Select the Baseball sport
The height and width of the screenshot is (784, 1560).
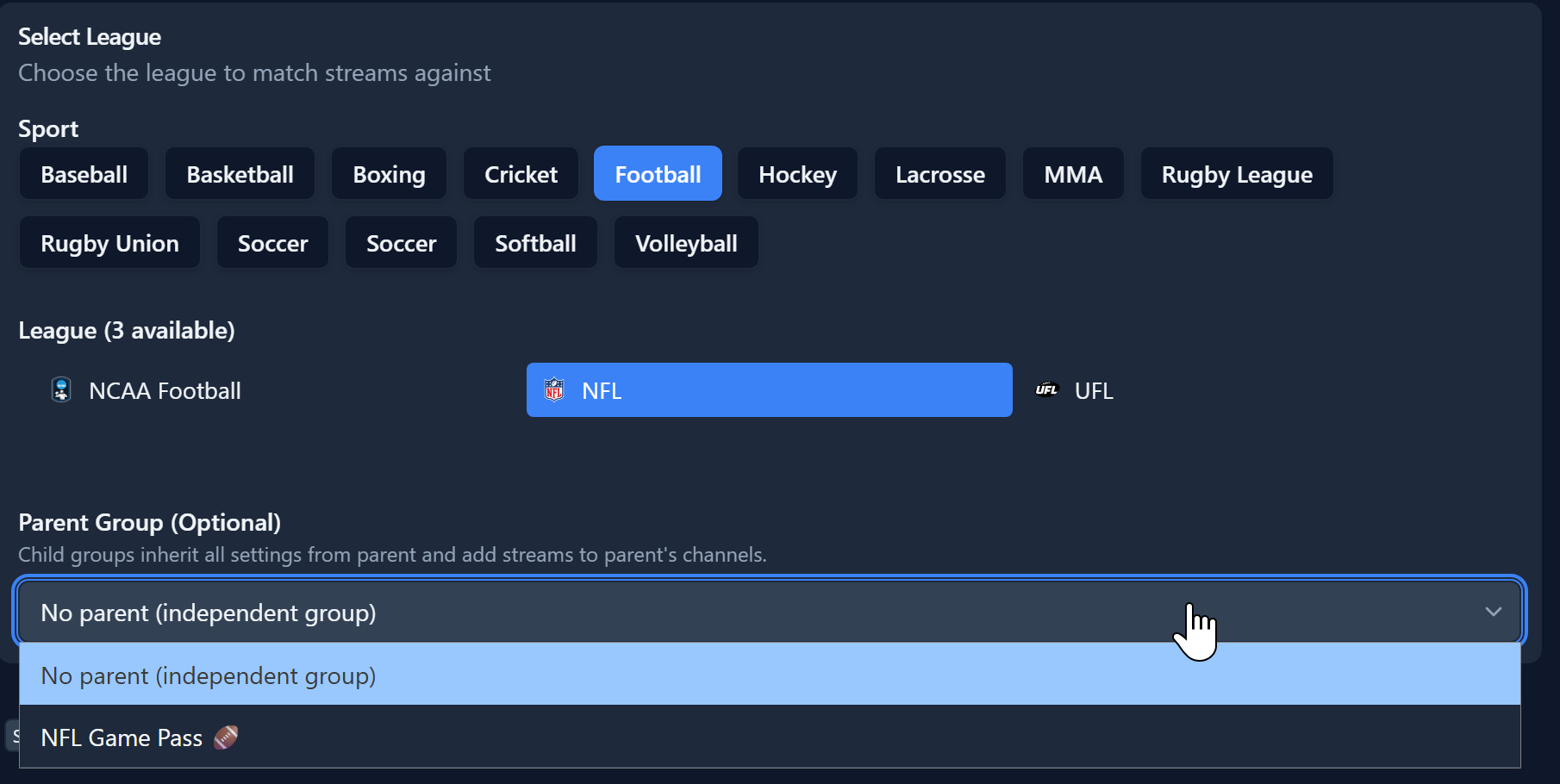[x=84, y=174]
